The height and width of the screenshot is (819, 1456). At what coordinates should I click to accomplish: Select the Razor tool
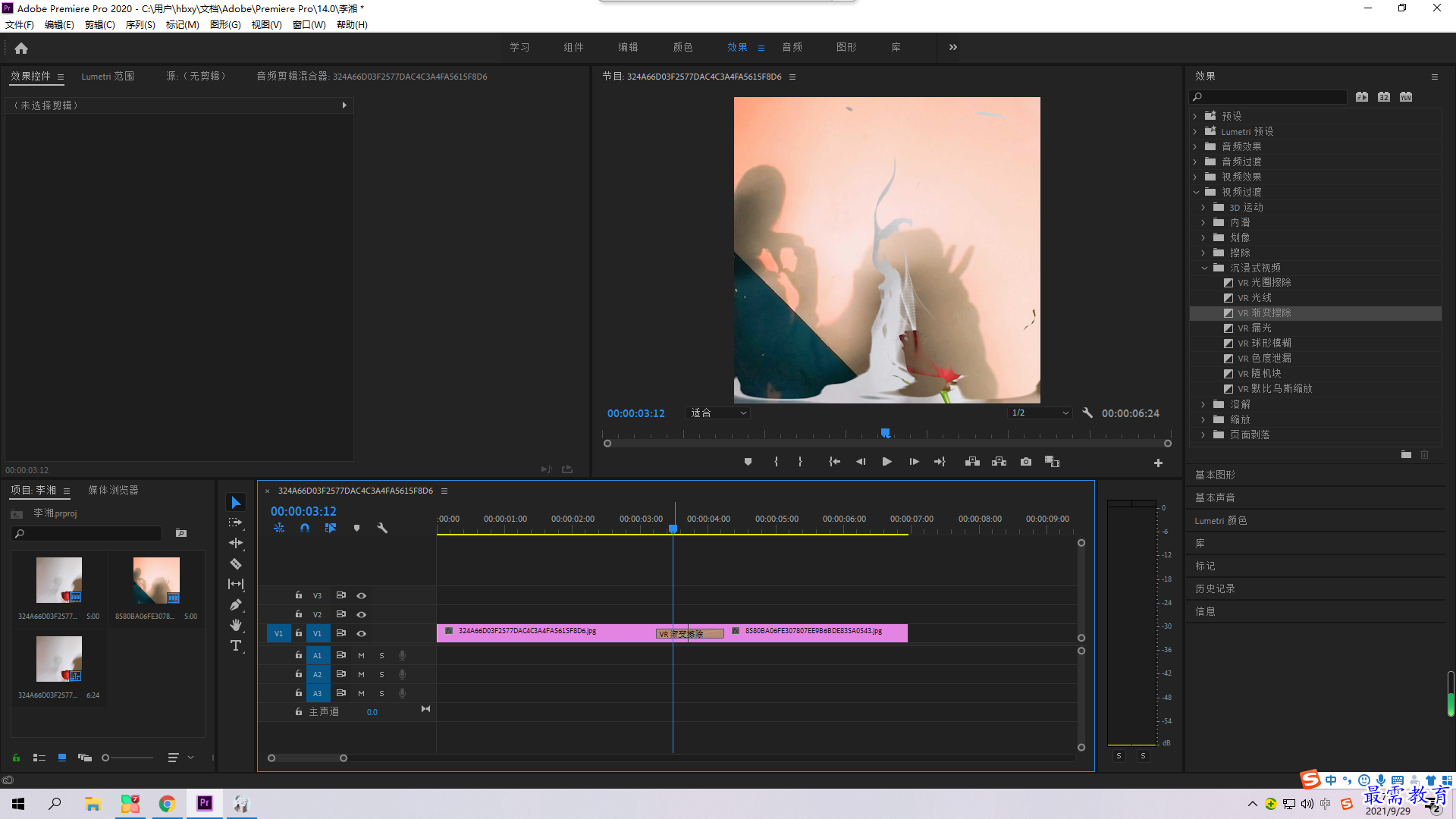[x=236, y=563]
